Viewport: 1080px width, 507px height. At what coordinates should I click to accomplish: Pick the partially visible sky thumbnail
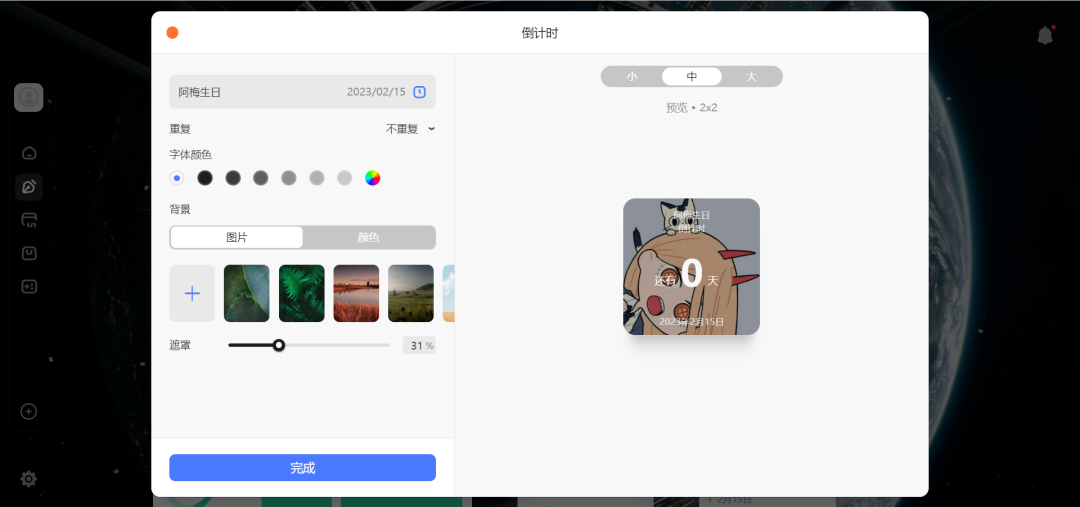click(x=448, y=293)
